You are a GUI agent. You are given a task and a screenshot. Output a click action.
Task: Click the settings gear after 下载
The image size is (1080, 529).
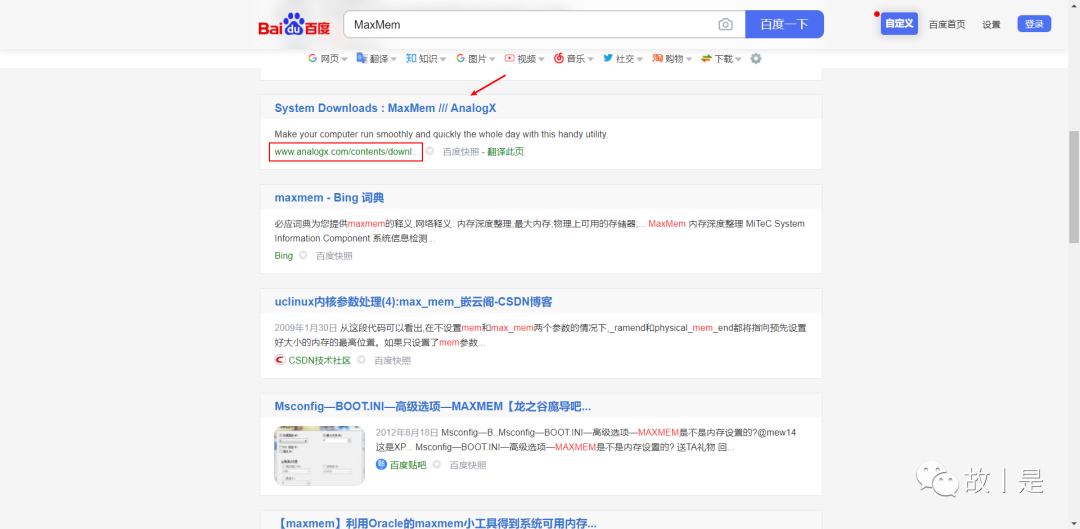pos(756,59)
